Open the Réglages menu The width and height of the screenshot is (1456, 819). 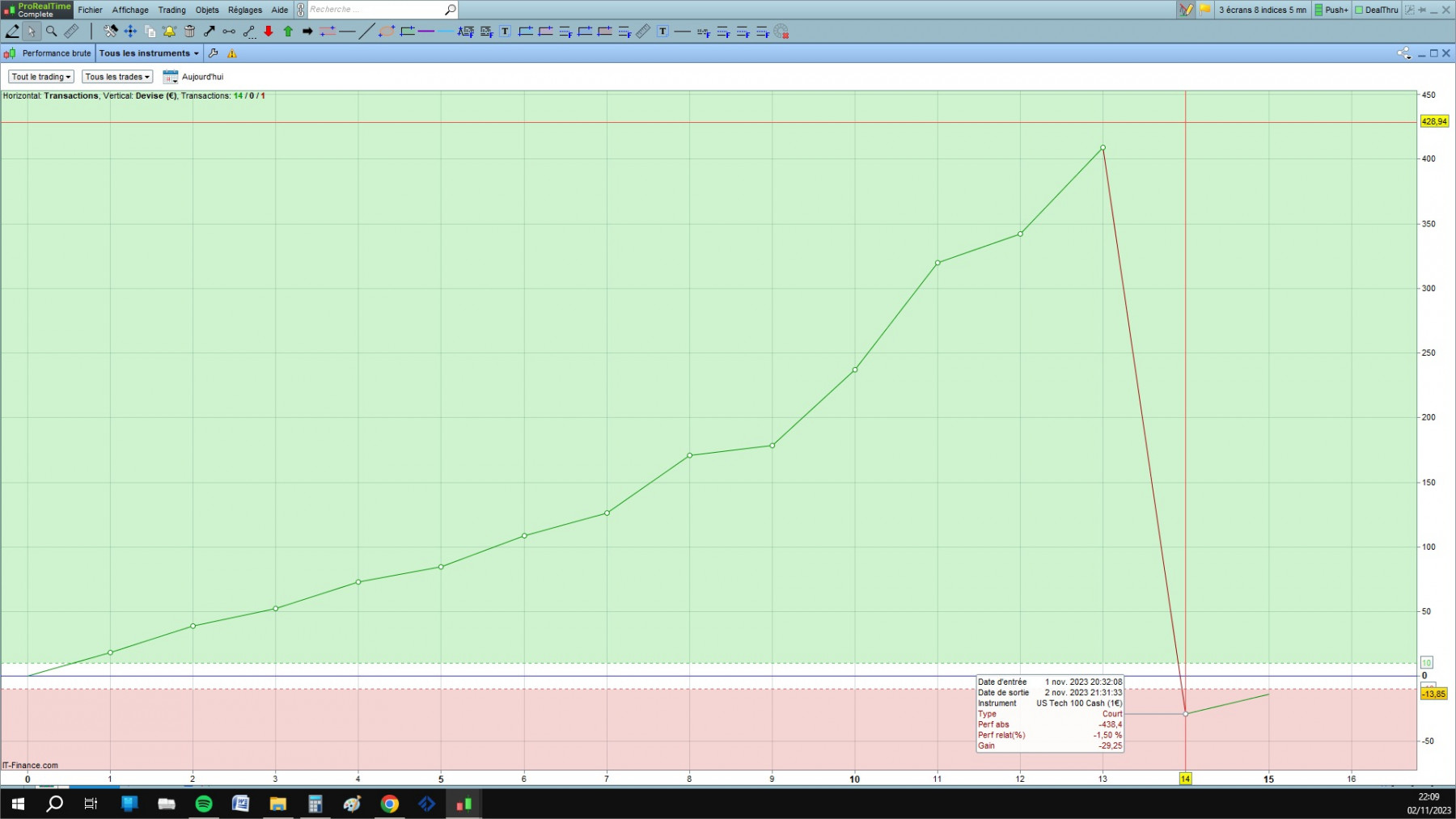tap(245, 10)
